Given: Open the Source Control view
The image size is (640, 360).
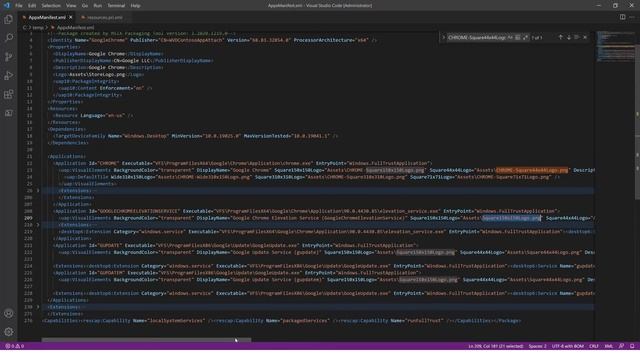Looking at the screenshot, I should tap(9, 57).
